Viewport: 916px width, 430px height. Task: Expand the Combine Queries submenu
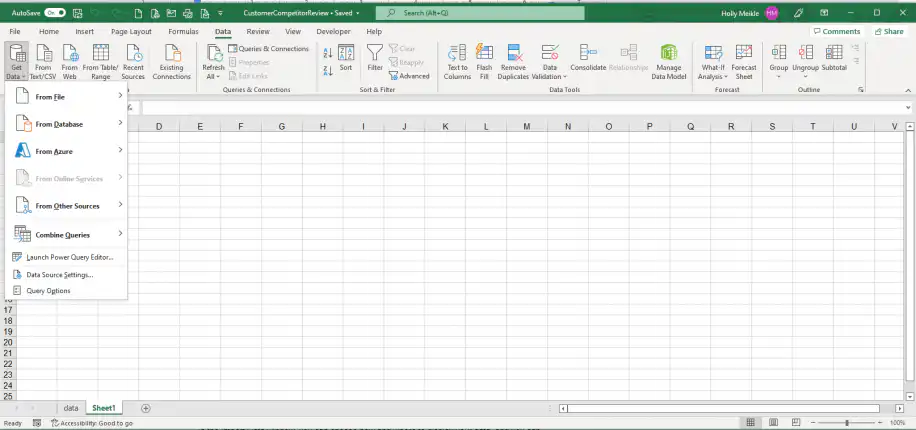[x=66, y=234]
